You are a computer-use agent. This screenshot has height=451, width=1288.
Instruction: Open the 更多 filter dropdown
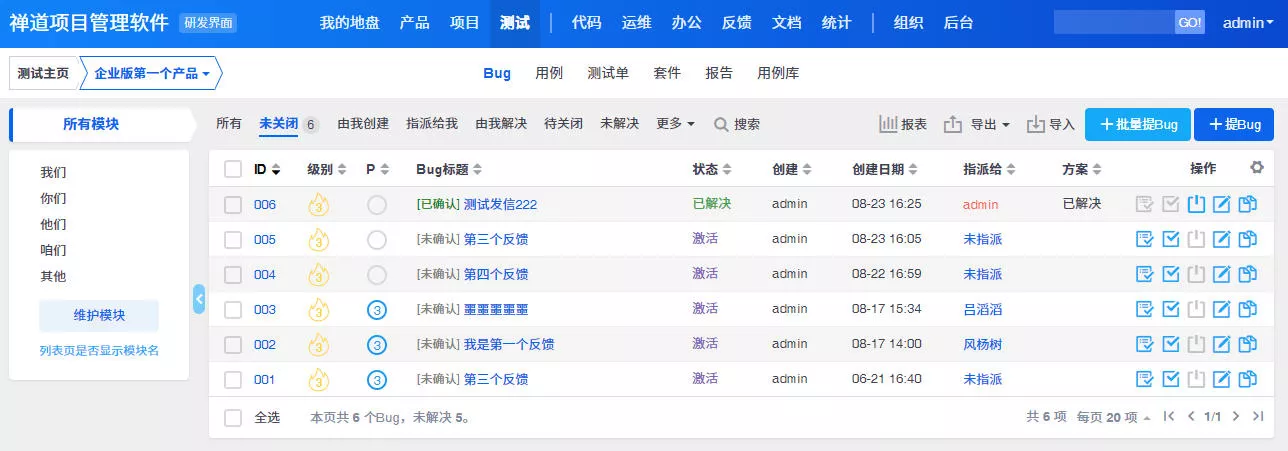(675, 124)
